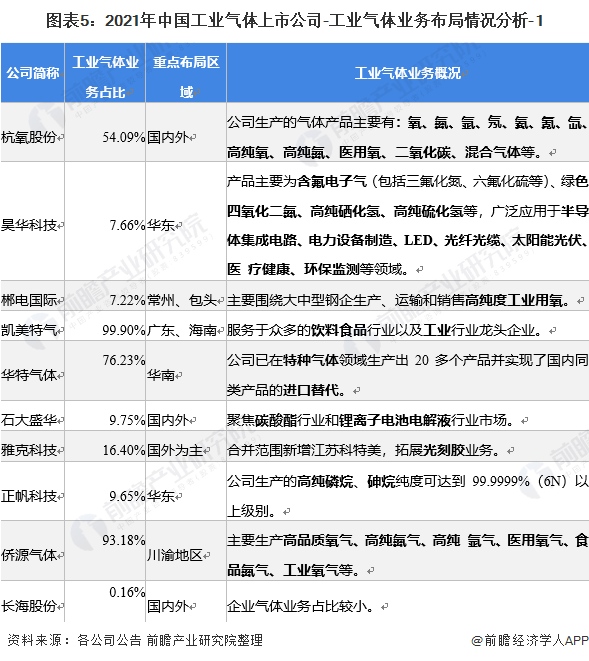Click description 主要生产高品质氧气
This screenshot has height=661, width=589.
407,555
